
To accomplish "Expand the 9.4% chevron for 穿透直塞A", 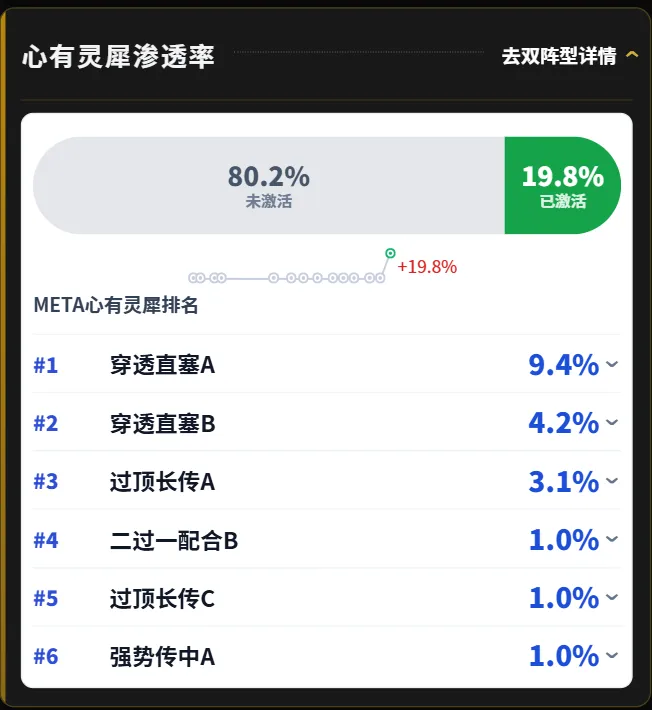I will point(612,364).
